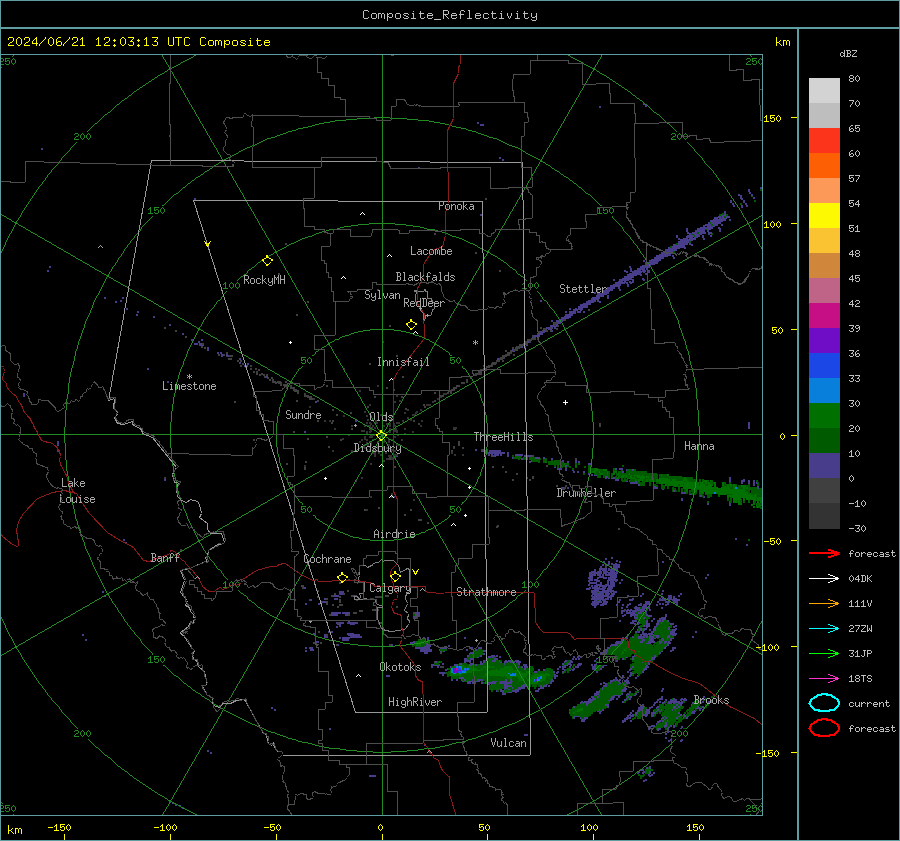The width and height of the screenshot is (900, 841).
Task: Click the Olds city label
Action: (381, 417)
